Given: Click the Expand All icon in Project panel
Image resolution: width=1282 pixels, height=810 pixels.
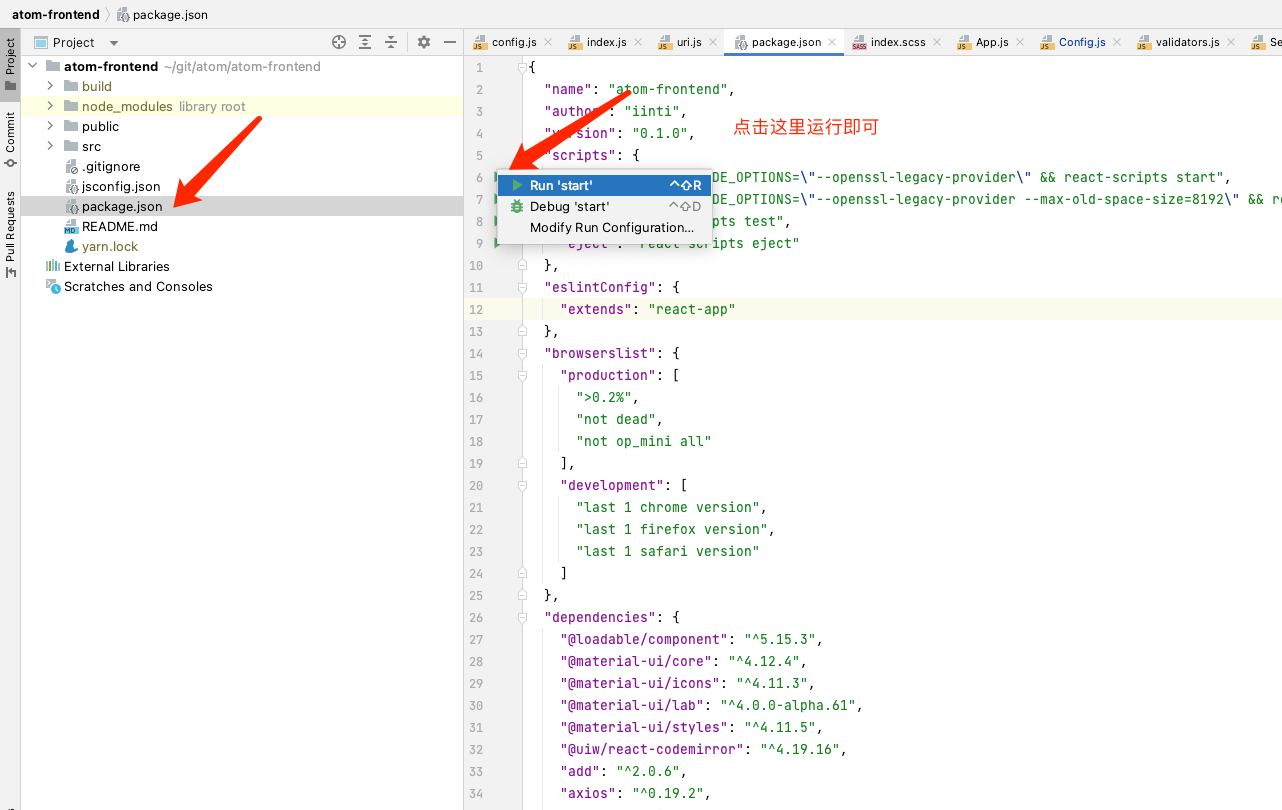Looking at the screenshot, I should (365, 42).
